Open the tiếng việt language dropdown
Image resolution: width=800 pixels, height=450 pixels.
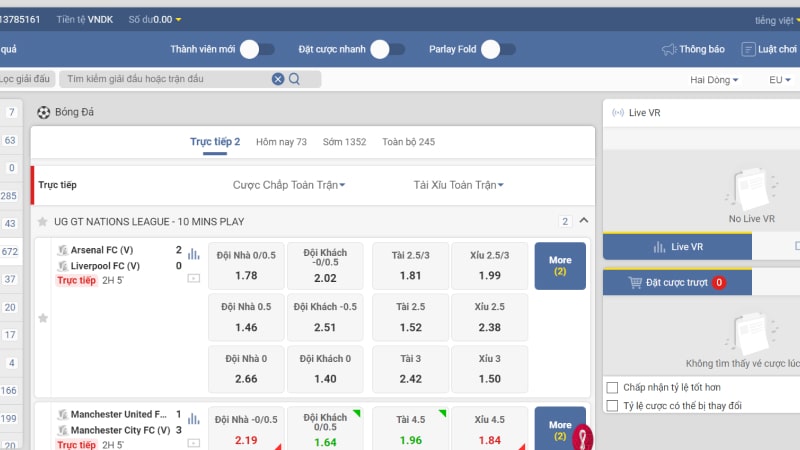(777, 20)
